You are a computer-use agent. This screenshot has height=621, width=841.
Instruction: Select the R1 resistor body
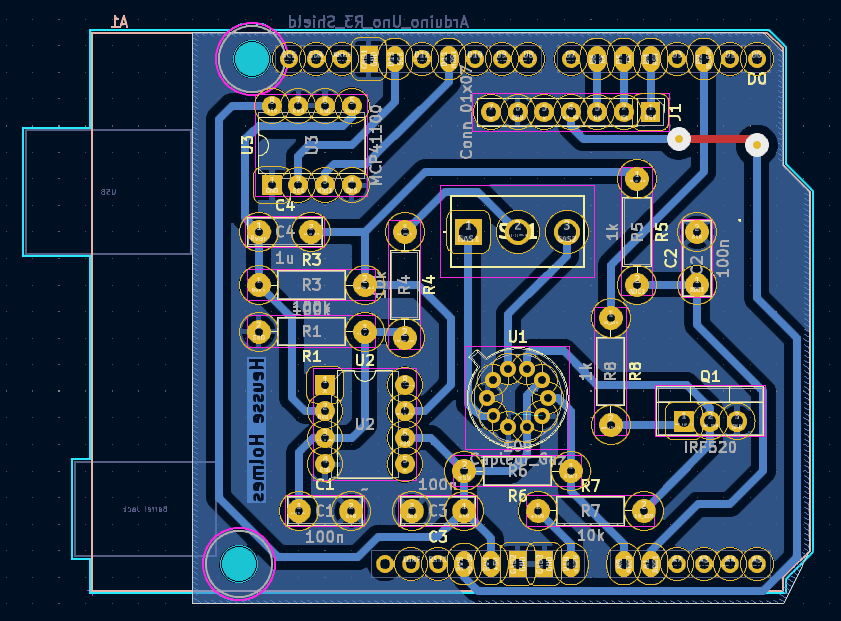coord(312,332)
